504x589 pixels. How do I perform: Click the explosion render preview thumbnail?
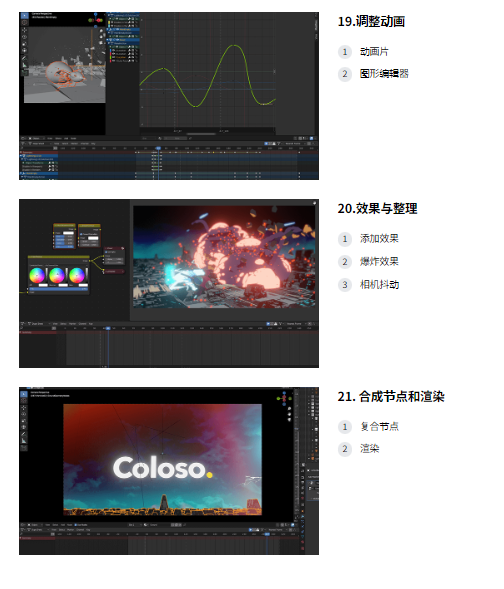(224, 257)
